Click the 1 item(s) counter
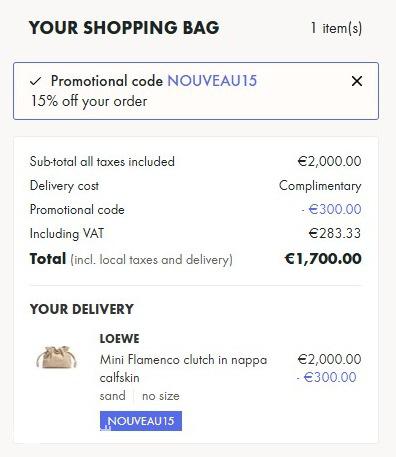The width and height of the screenshot is (396, 457). 336,28
